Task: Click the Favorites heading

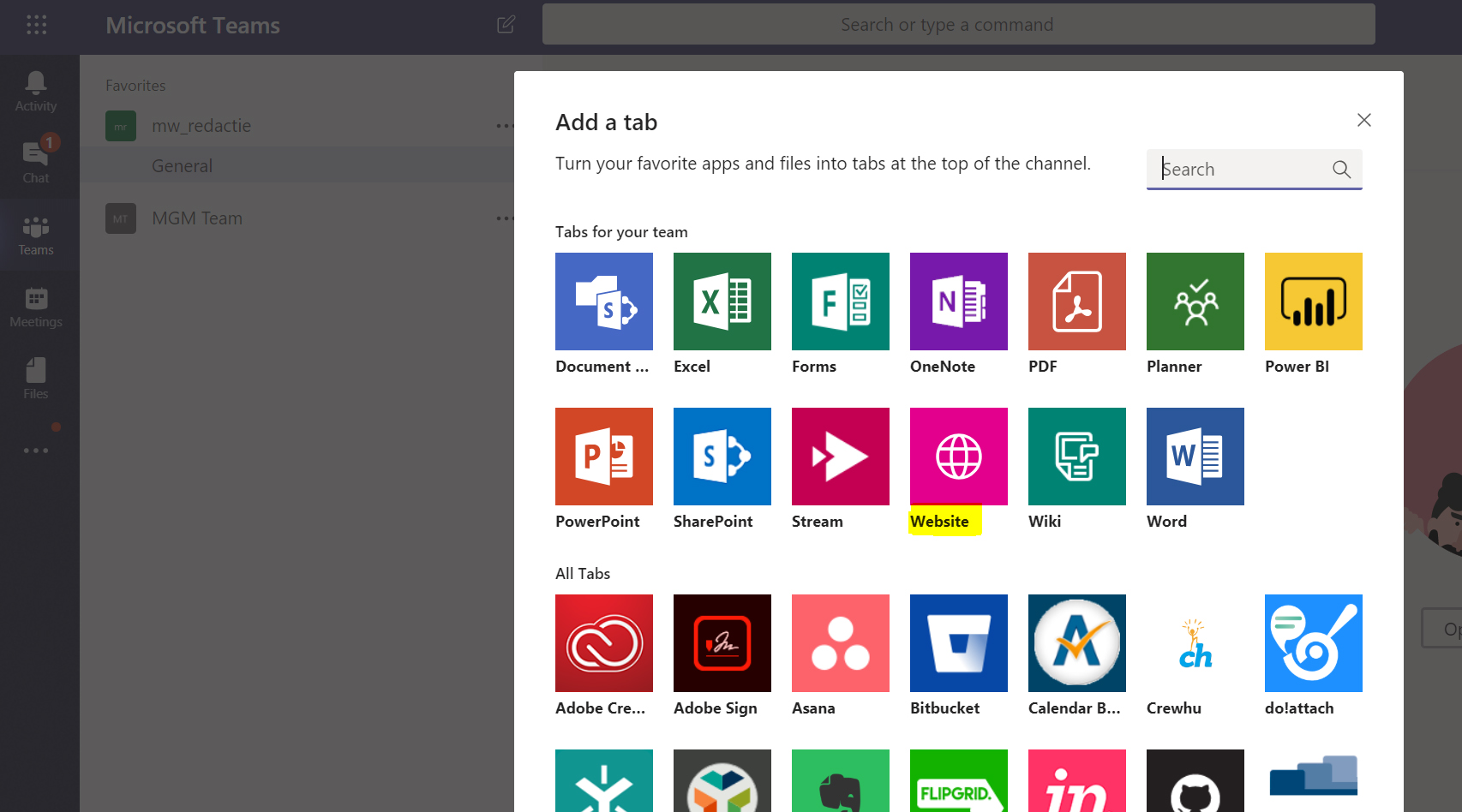Action: 135,86
